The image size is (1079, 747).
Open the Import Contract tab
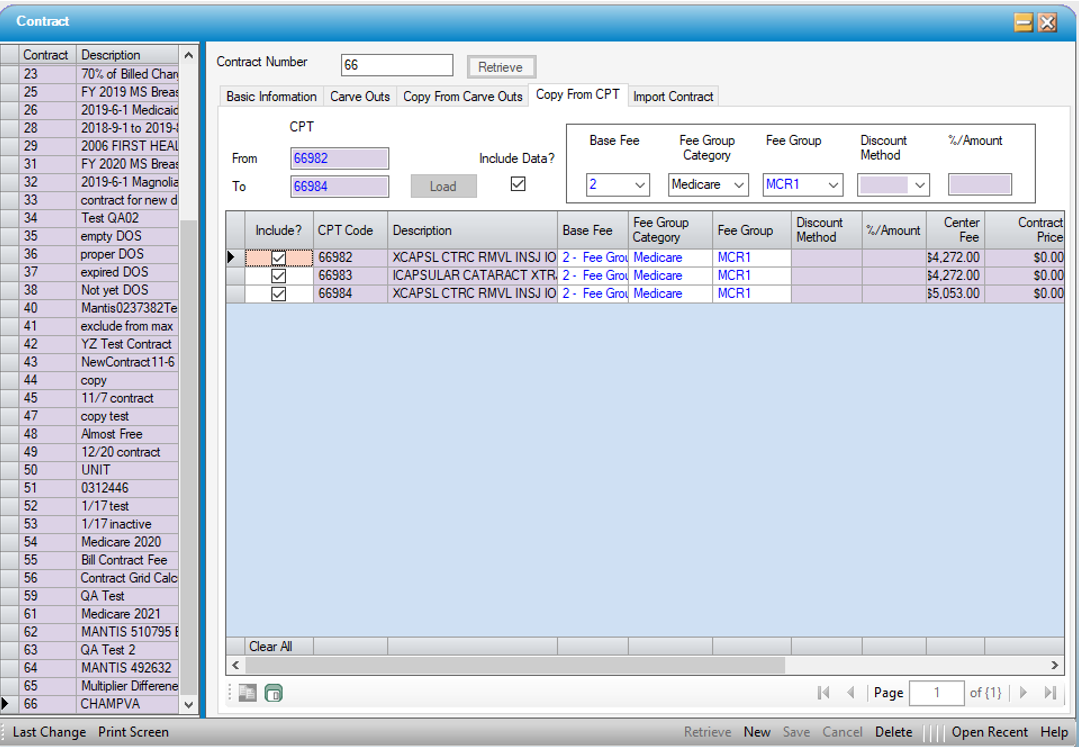[673, 97]
